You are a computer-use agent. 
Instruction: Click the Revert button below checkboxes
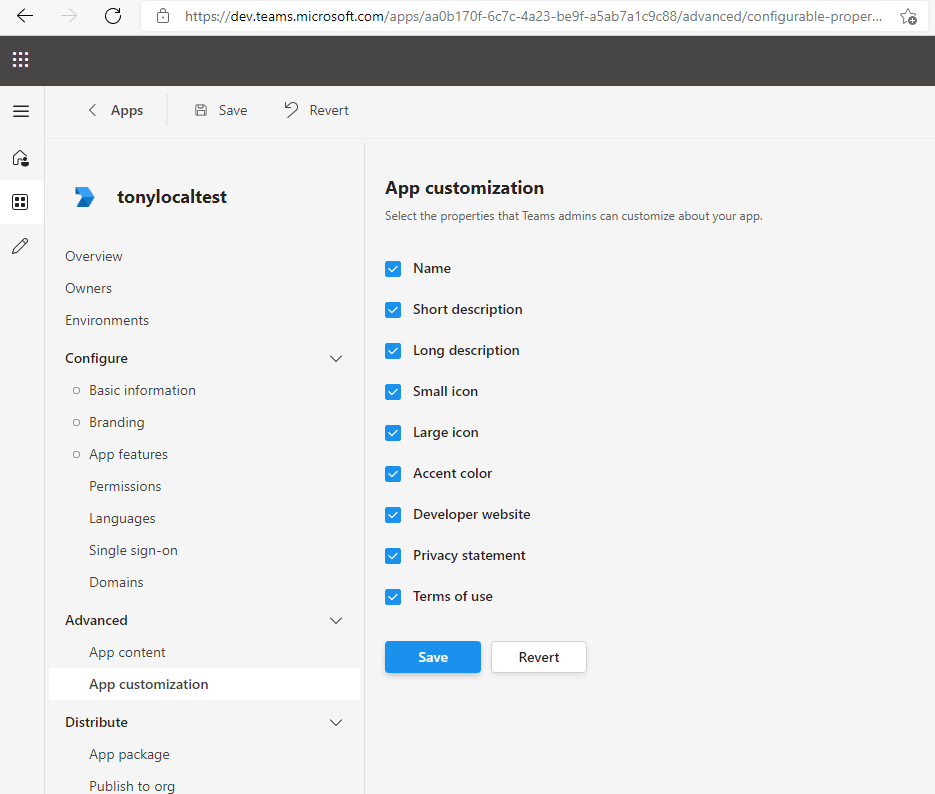click(539, 657)
